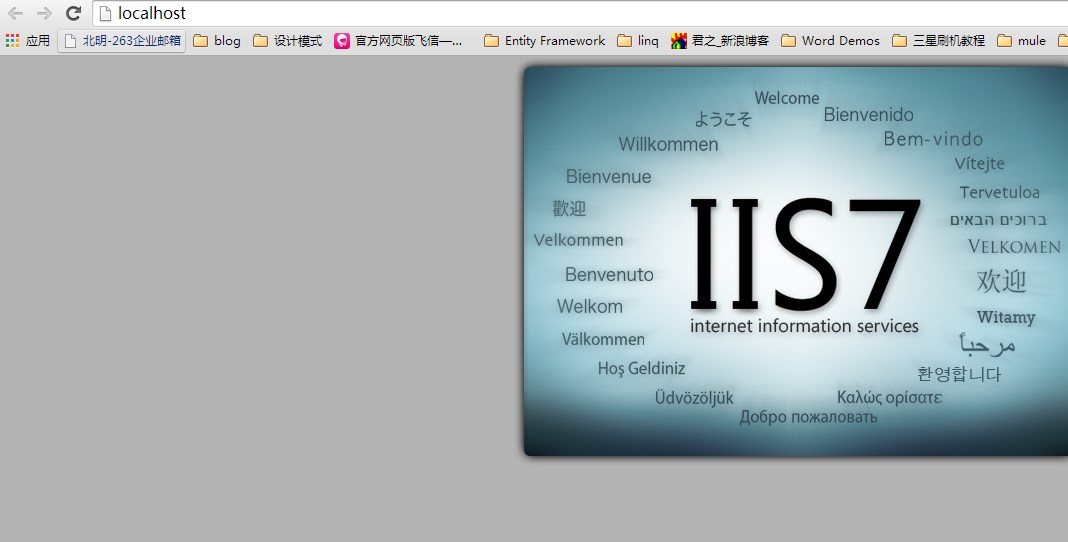The width and height of the screenshot is (1068, 542).
Task: Click the "Vítejte" greeting text
Action: click(979, 163)
